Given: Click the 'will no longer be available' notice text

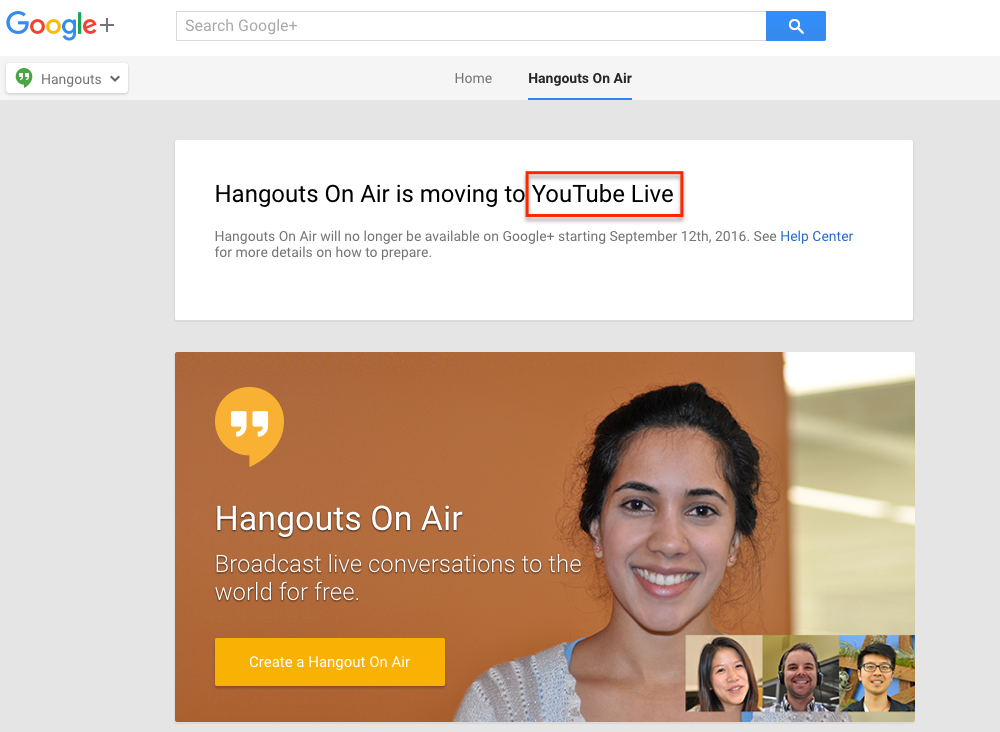Looking at the screenshot, I should click(x=533, y=244).
